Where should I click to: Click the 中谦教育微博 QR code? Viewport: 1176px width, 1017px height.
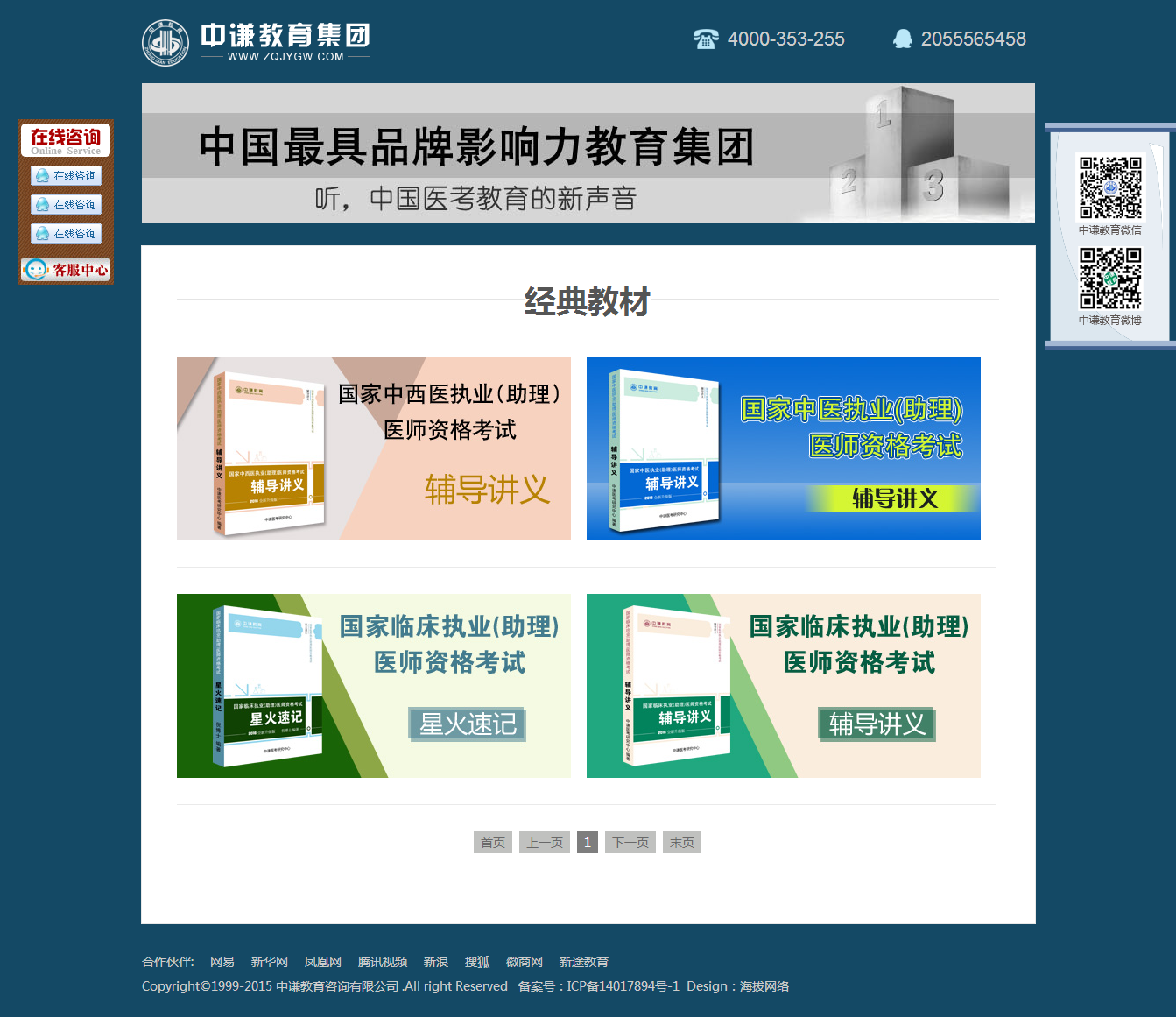[1110, 279]
